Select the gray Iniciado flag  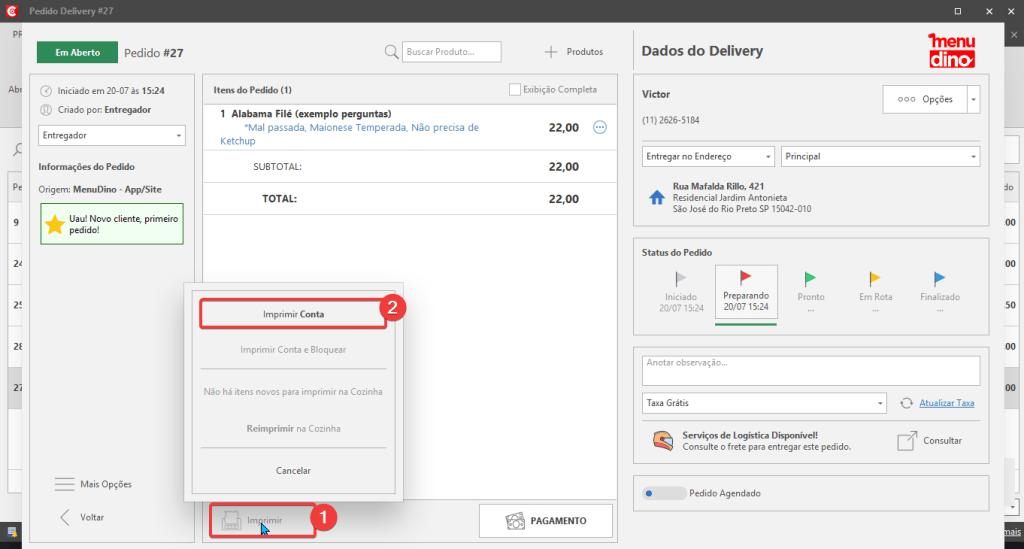tap(680, 279)
